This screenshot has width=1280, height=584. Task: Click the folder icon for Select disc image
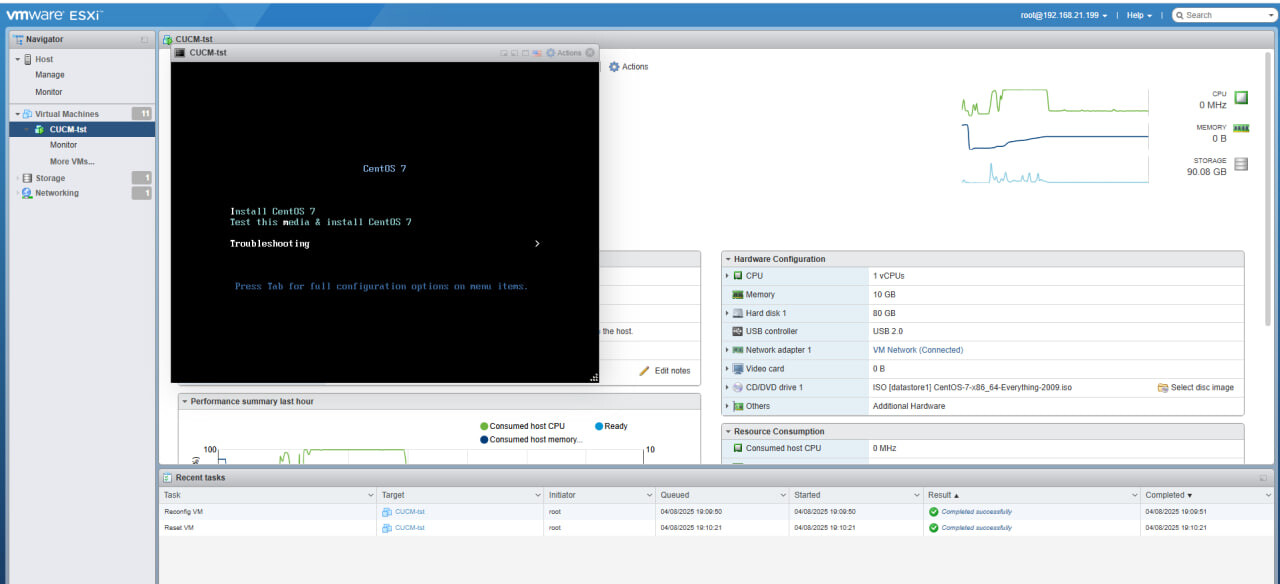click(x=1163, y=387)
